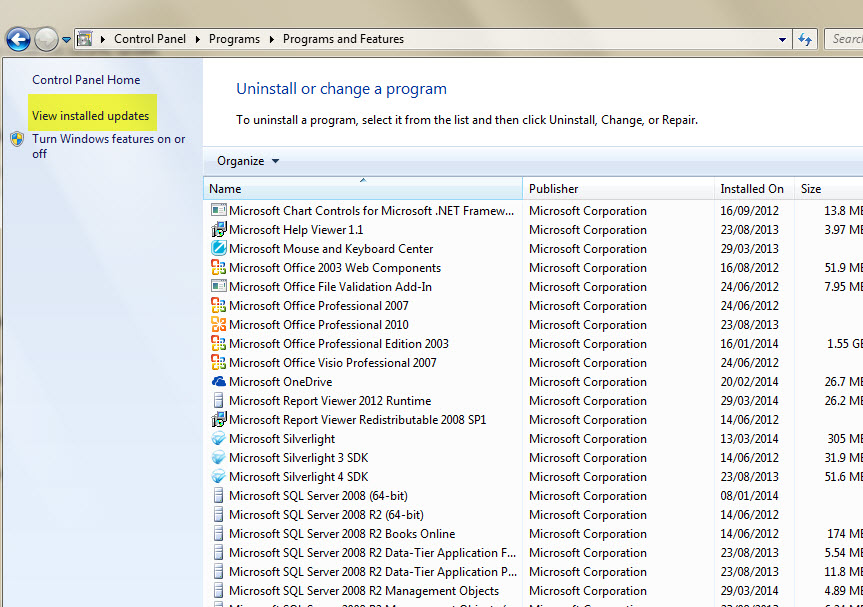Select the Microsoft Visio Professional 2007 icon
This screenshot has width=863, height=607.
pyautogui.click(x=218, y=362)
